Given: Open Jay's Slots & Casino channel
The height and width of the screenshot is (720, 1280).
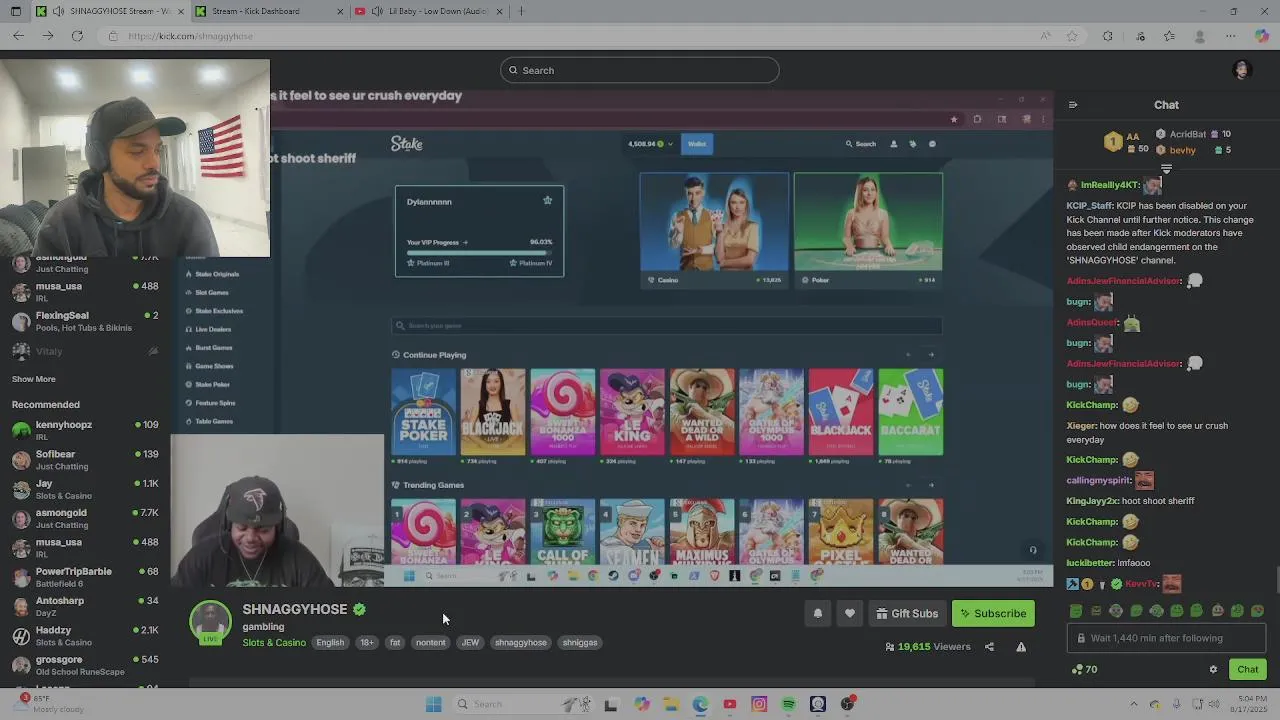Looking at the screenshot, I should point(85,489).
